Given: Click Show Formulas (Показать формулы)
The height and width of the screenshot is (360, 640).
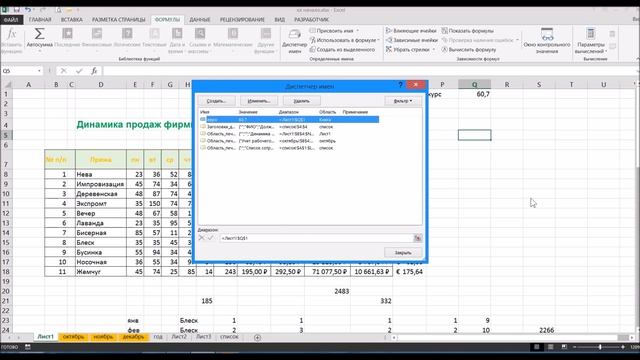Looking at the screenshot, I should [x=468, y=31].
